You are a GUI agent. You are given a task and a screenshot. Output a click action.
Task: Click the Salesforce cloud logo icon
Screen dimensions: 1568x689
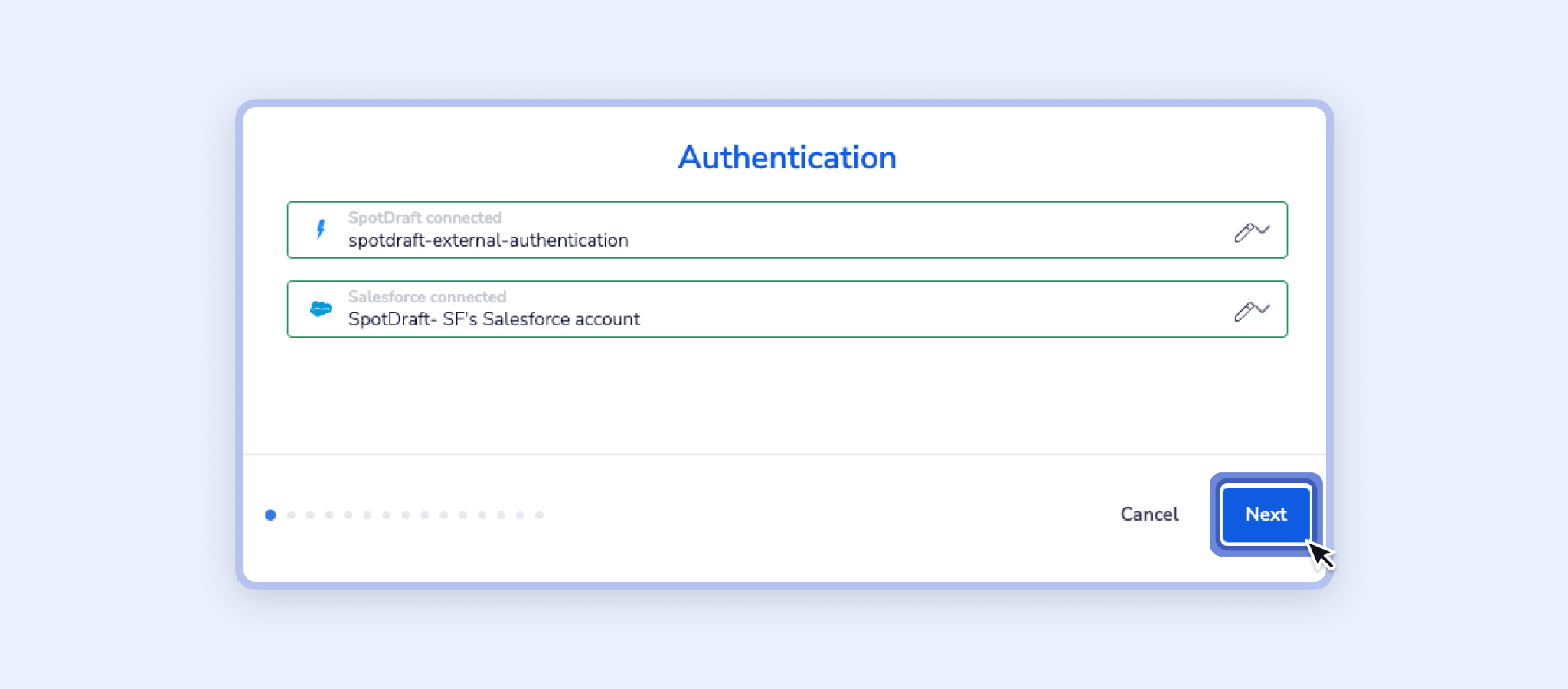(321, 309)
